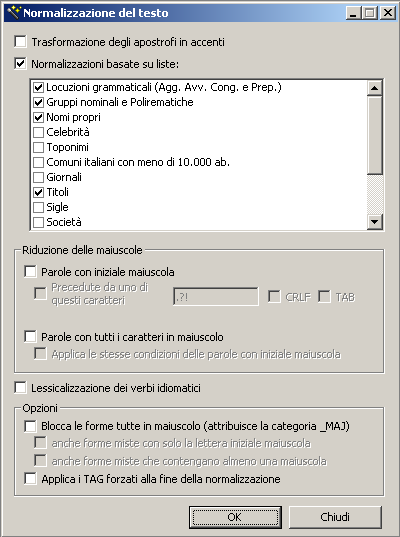Click the magic wand title bar icon
Image resolution: width=400 pixels, height=537 pixels.
(x=14, y=13)
